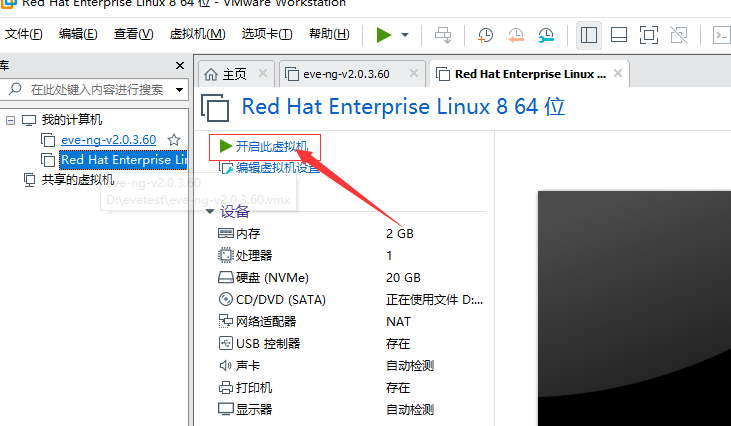This screenshot has height=426, width=731.
Task: Open the search filter dropdown arrow
Action: click(179, 89)
